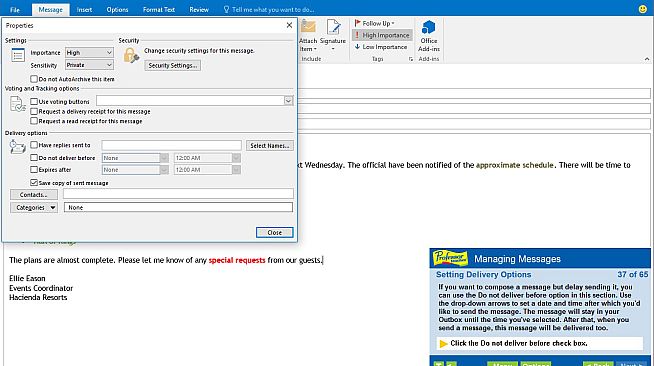654x366 pixels.
Task: Check Request a read receipt
Action: click(34, 121)
